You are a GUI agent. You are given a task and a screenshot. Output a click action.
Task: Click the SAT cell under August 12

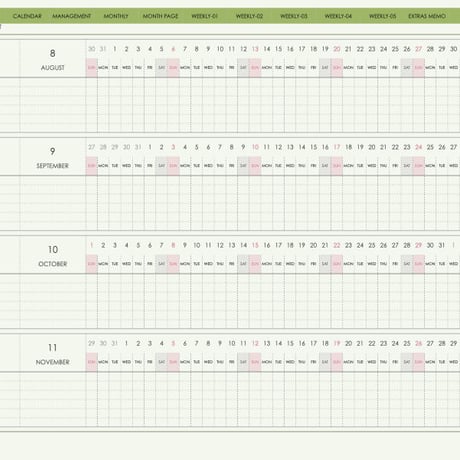(x=243, y=68)
